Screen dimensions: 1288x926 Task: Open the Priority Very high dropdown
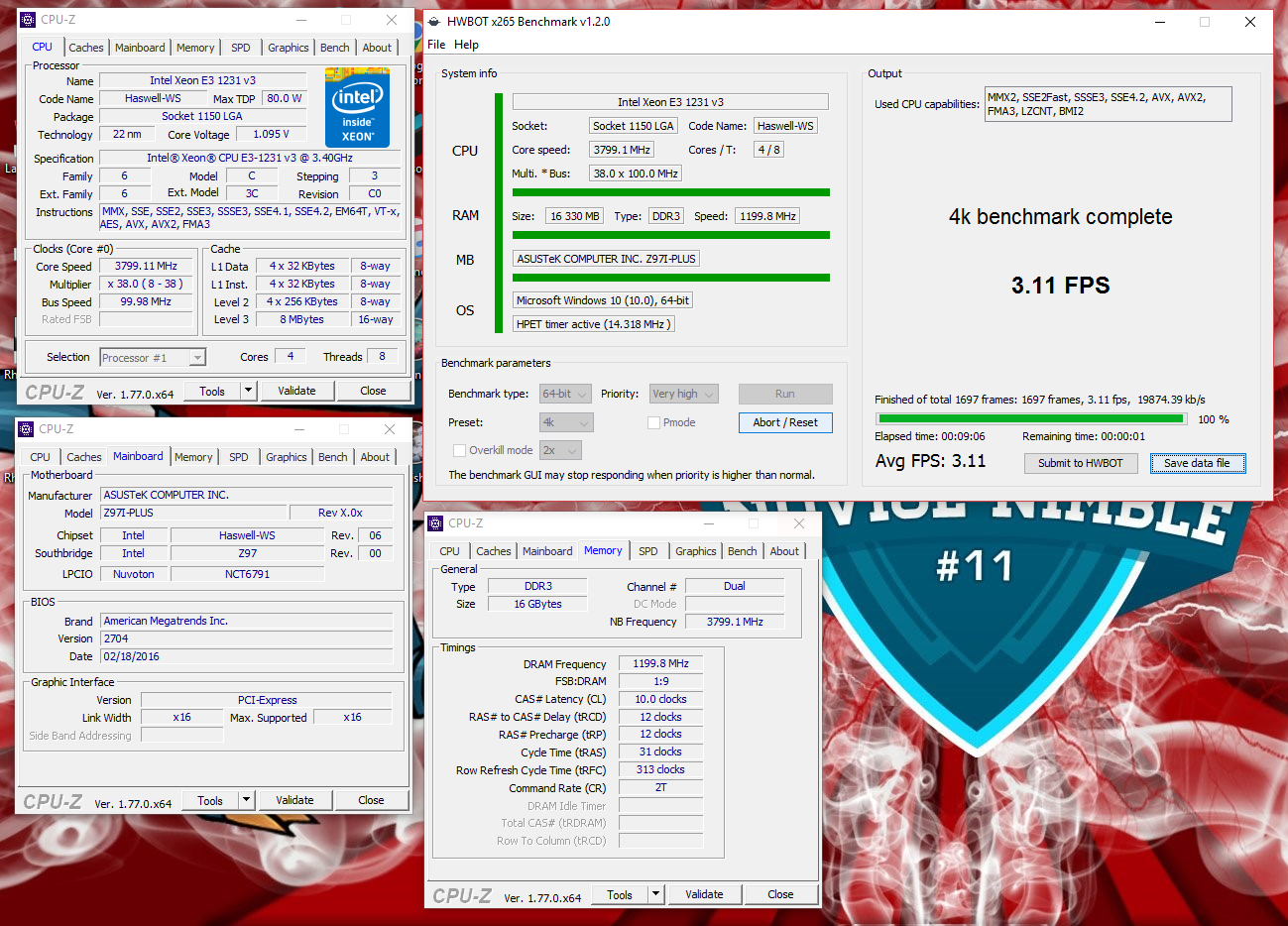click(x=683, y=394)
